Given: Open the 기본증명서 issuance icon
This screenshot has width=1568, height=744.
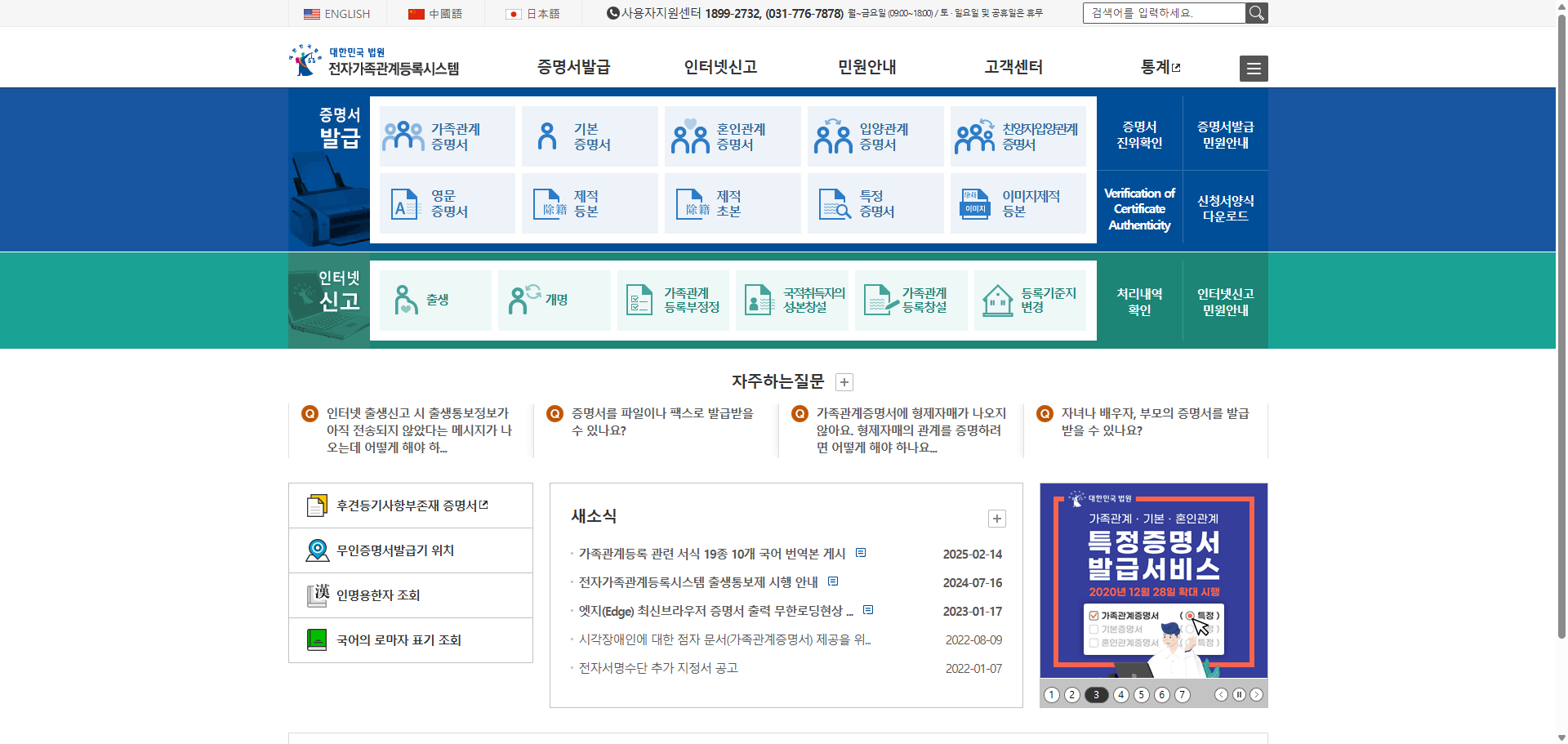Looking at the screenshot, I should (x=547, y=135).
